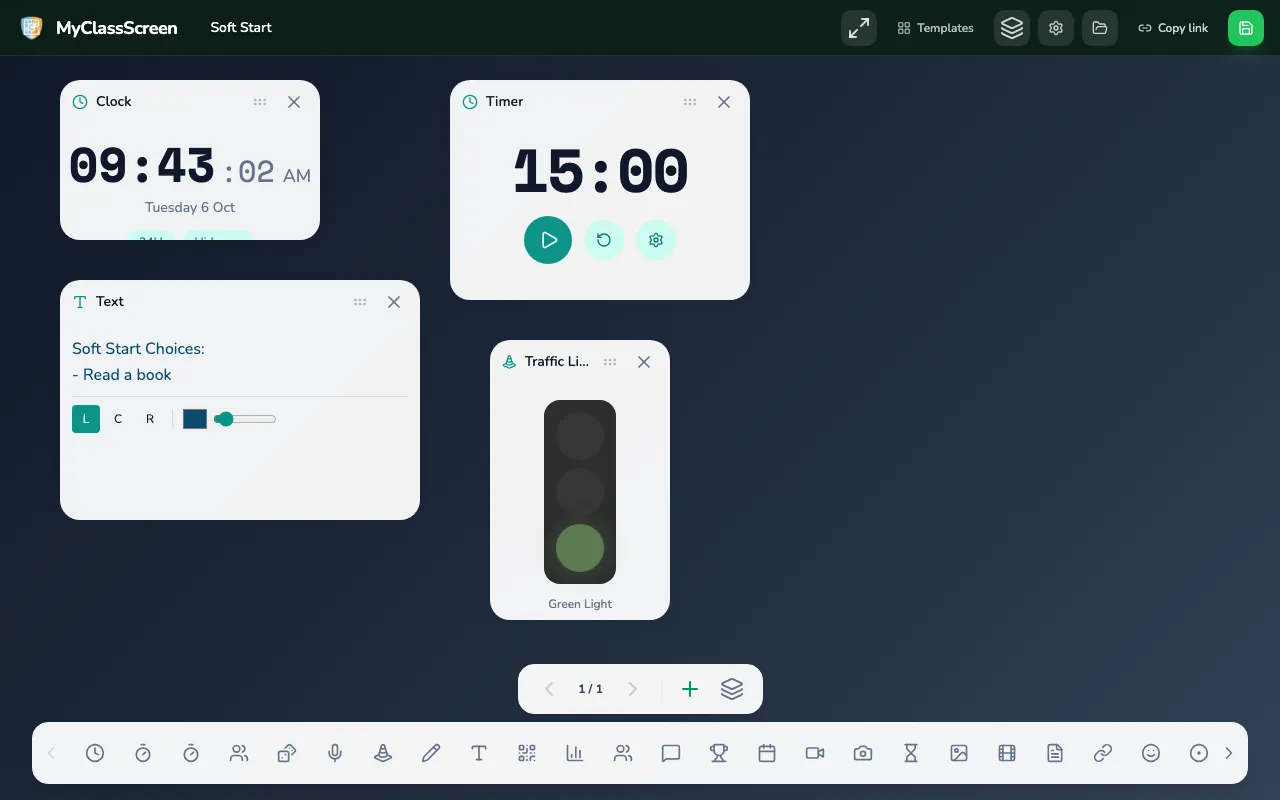Add a Text widget from the bottom toolbar
The width and height of the screenshot is (1280, 800).
pos(479,753)
